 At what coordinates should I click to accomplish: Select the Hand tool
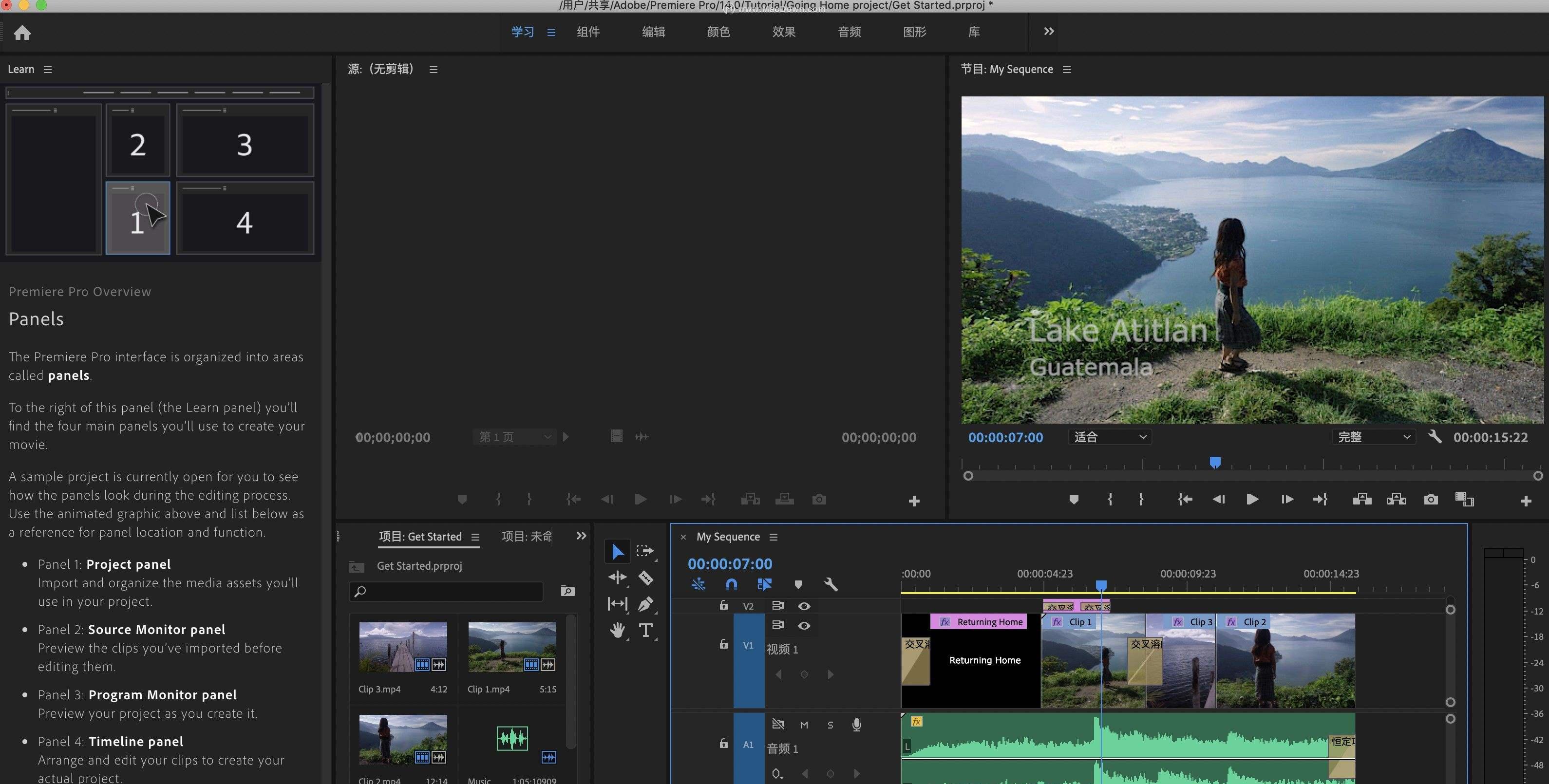pyautogui.click(x=617, y=630)
